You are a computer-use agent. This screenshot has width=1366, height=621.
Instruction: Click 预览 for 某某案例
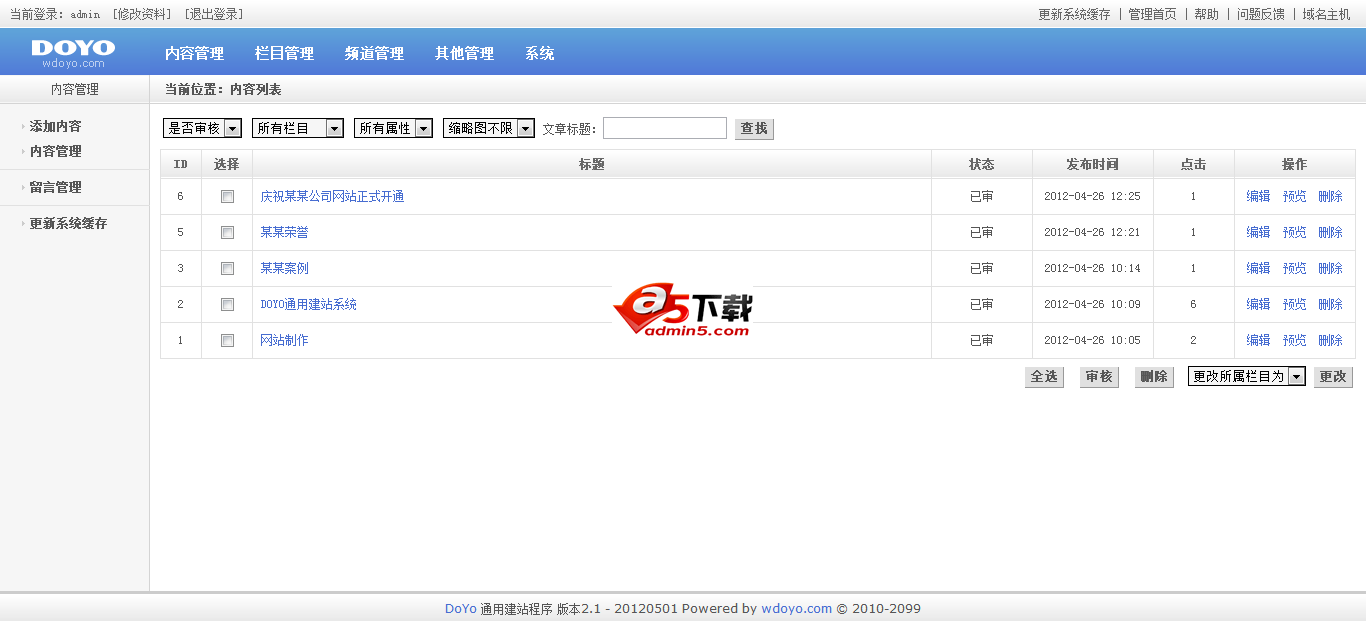[x=1294, y=269]
